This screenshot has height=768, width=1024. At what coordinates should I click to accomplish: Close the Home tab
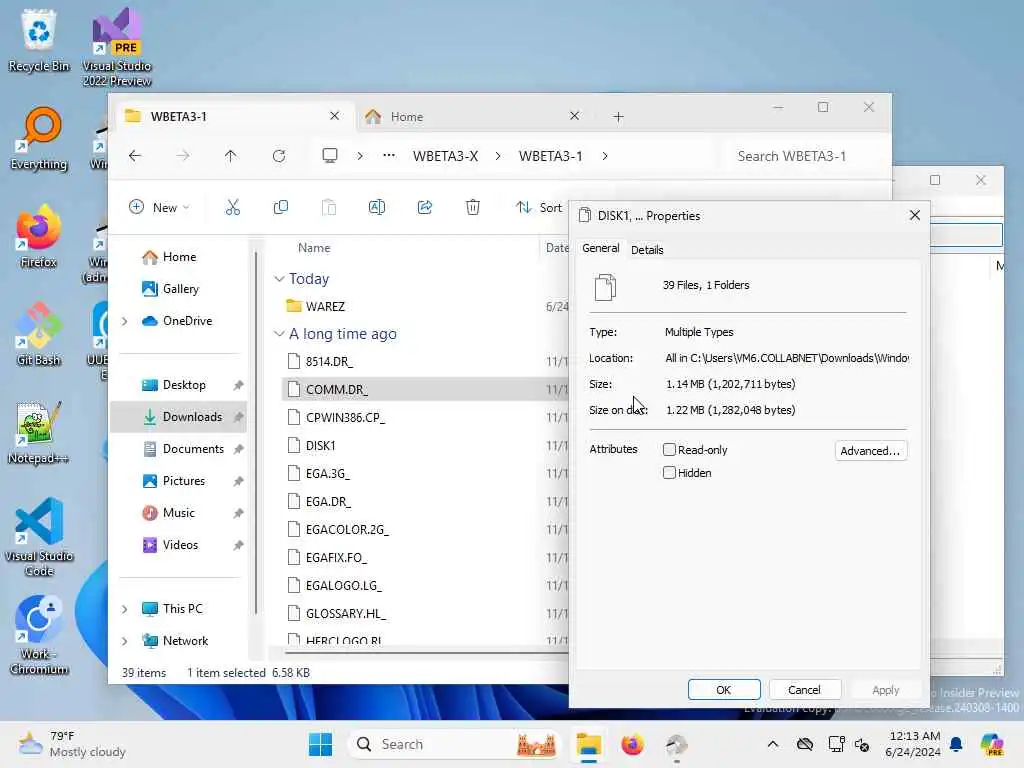click(x=575, y=116)
